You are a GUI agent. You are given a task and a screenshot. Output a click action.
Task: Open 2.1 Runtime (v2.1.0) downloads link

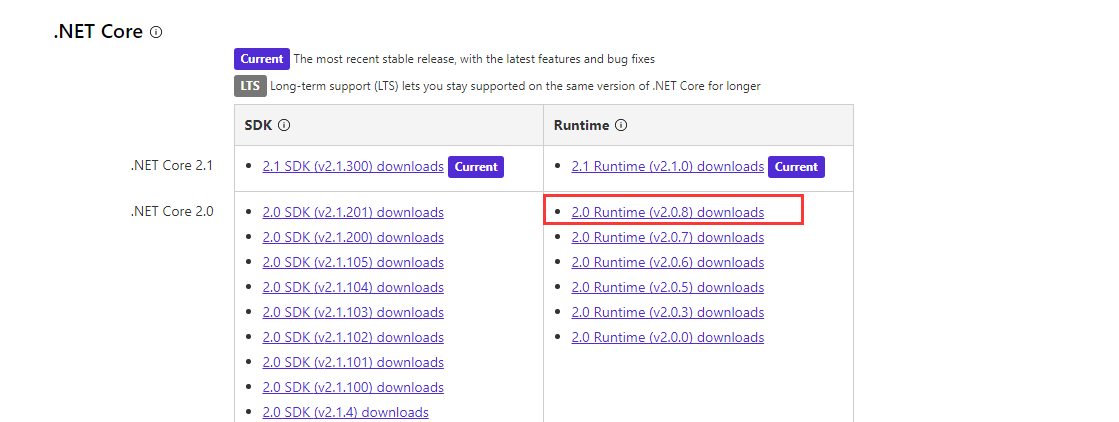[667, 167]
